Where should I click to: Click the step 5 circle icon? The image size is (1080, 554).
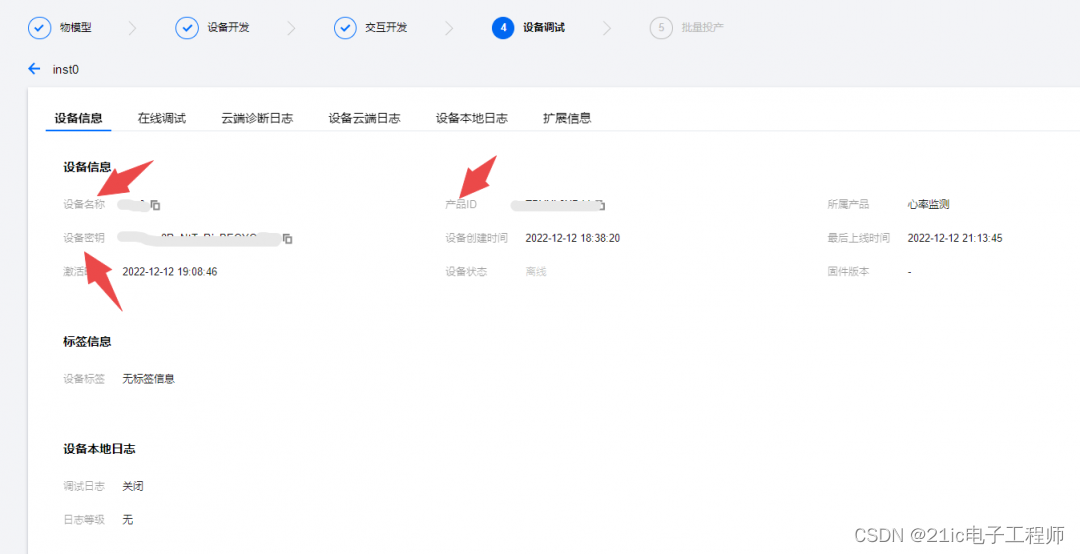pyautogui.click(x=661, y=28)
